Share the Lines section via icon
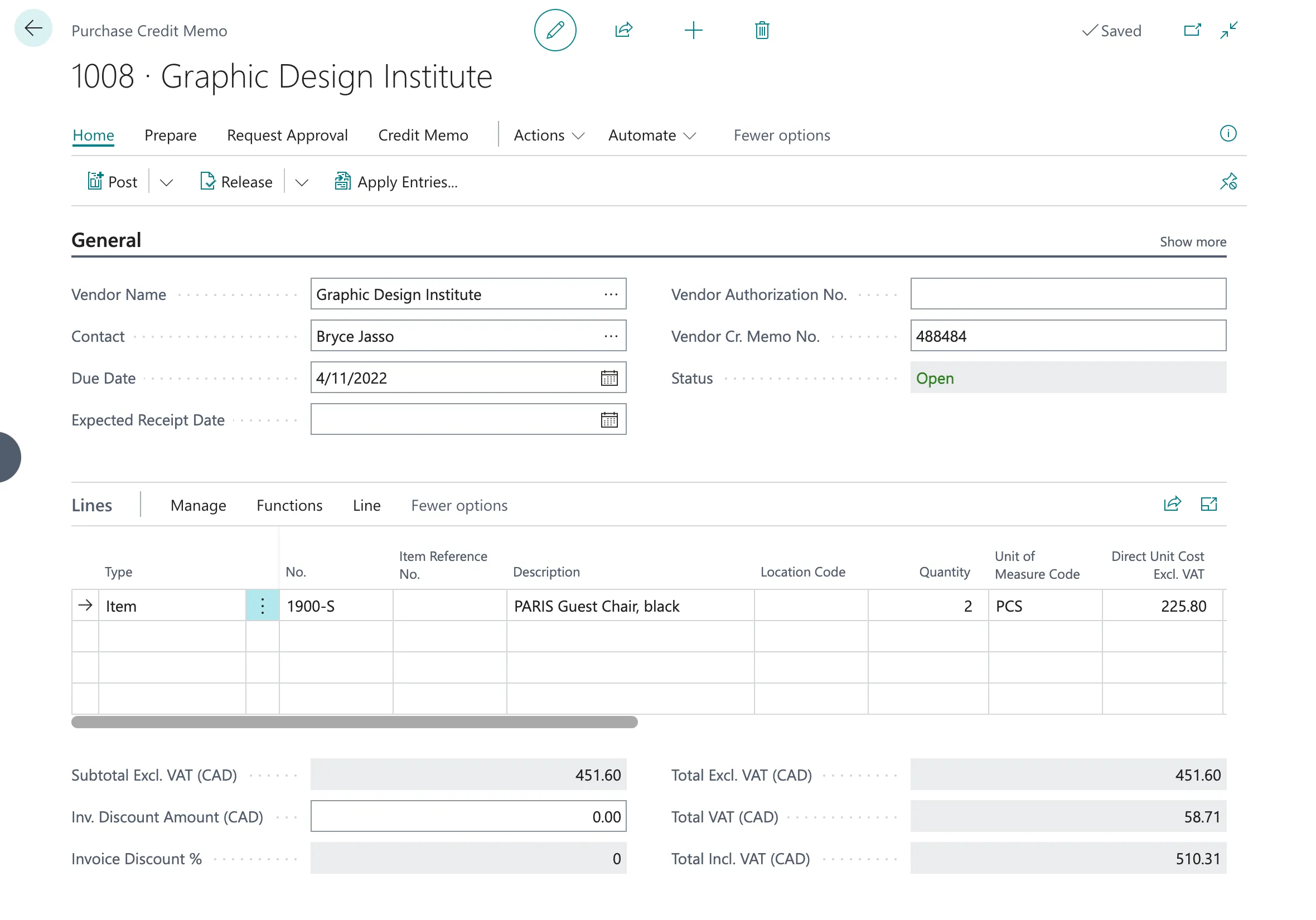The image size is (1316, 920). (1172, 504)
